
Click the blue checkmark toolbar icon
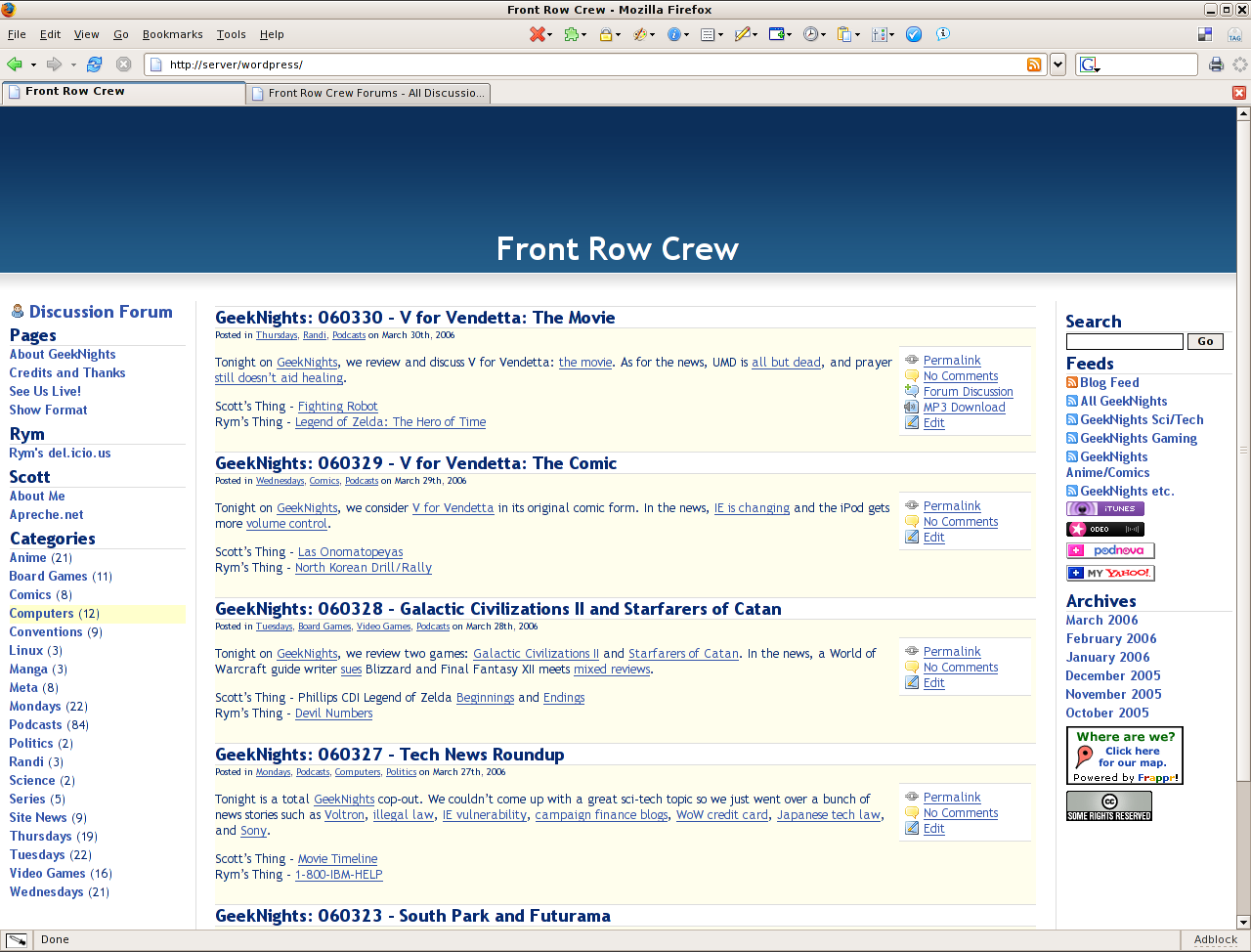pos(914,34)
